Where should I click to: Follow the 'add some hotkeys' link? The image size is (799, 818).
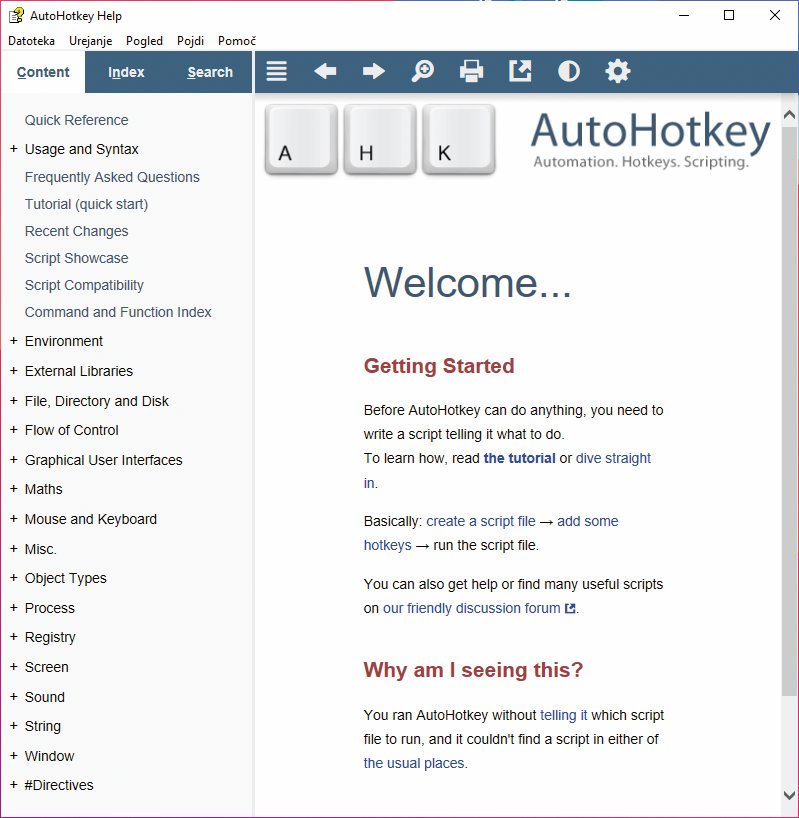coord(588,521)
